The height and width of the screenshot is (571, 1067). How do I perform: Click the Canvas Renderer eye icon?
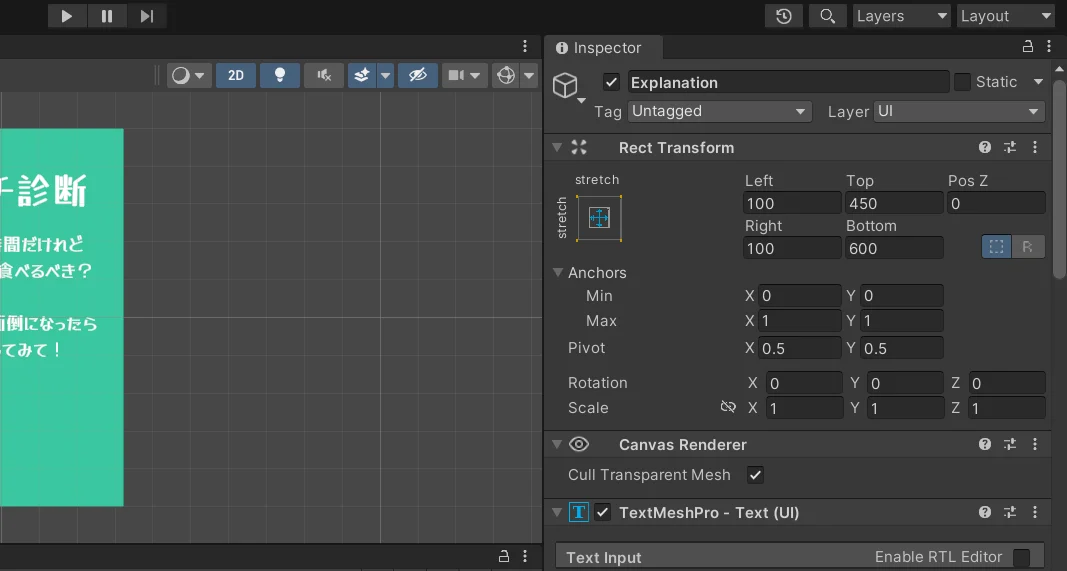pos(579,444)
